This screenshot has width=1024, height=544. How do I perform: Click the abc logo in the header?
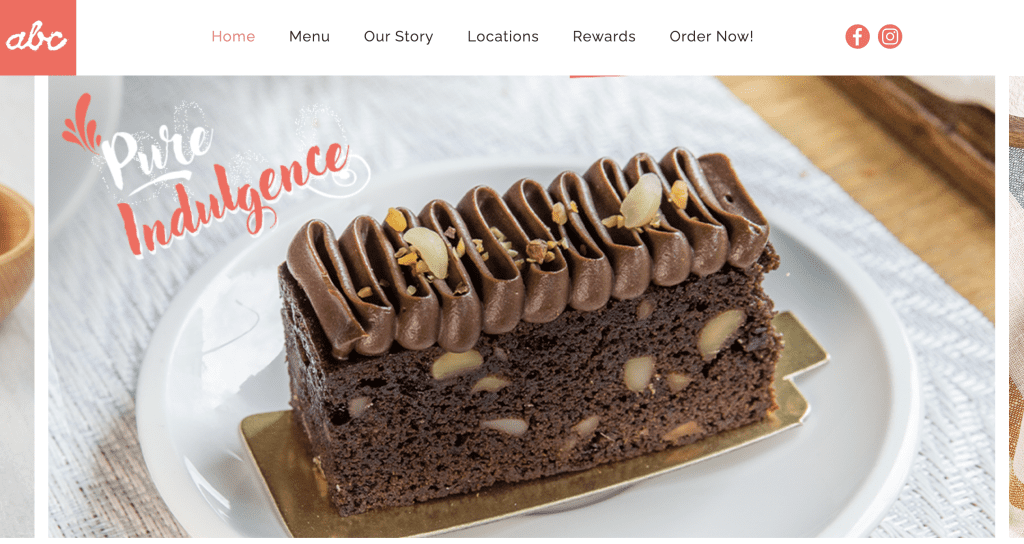(x=38, y=37)
